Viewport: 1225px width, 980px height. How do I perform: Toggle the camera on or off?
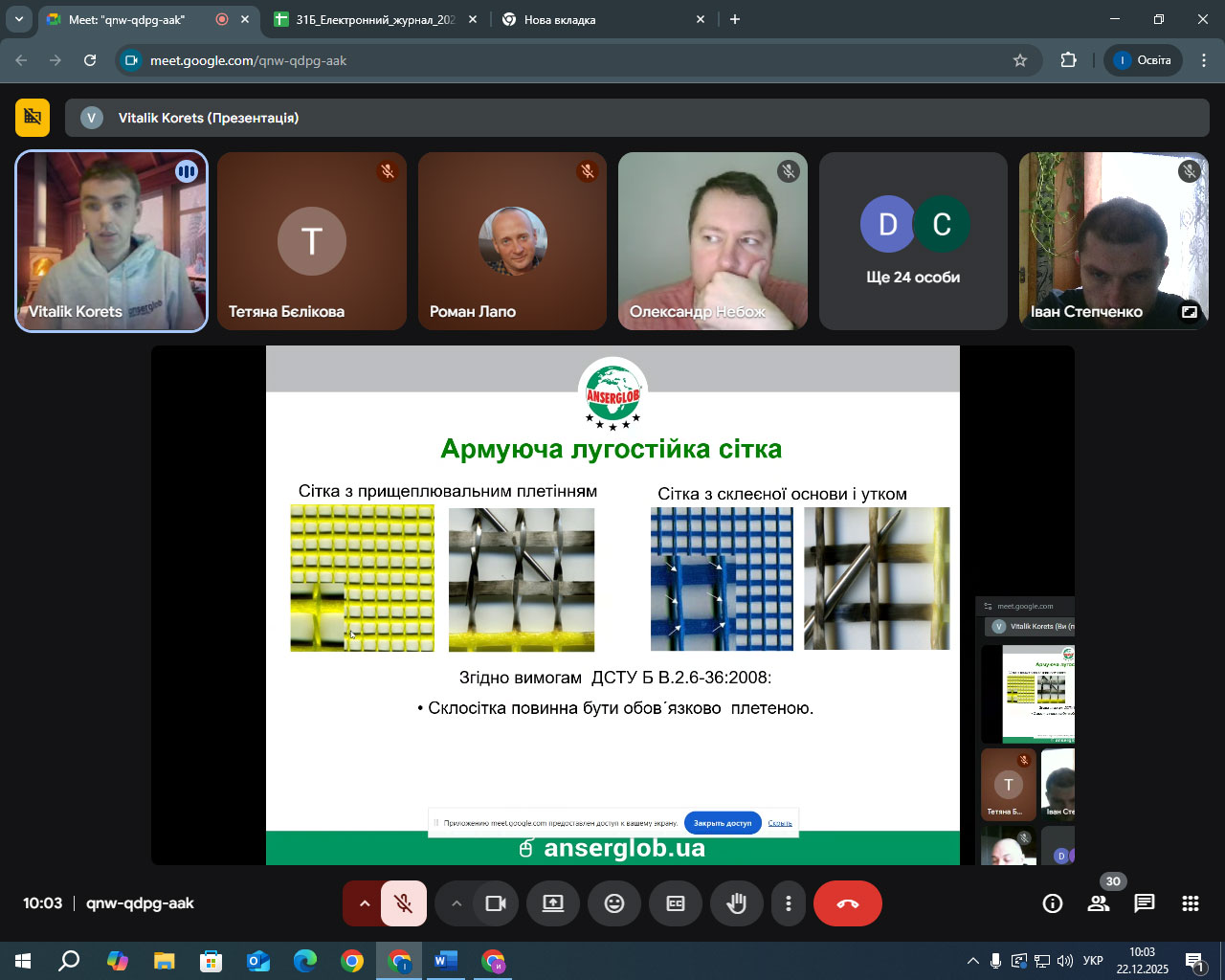coord(496,903)
